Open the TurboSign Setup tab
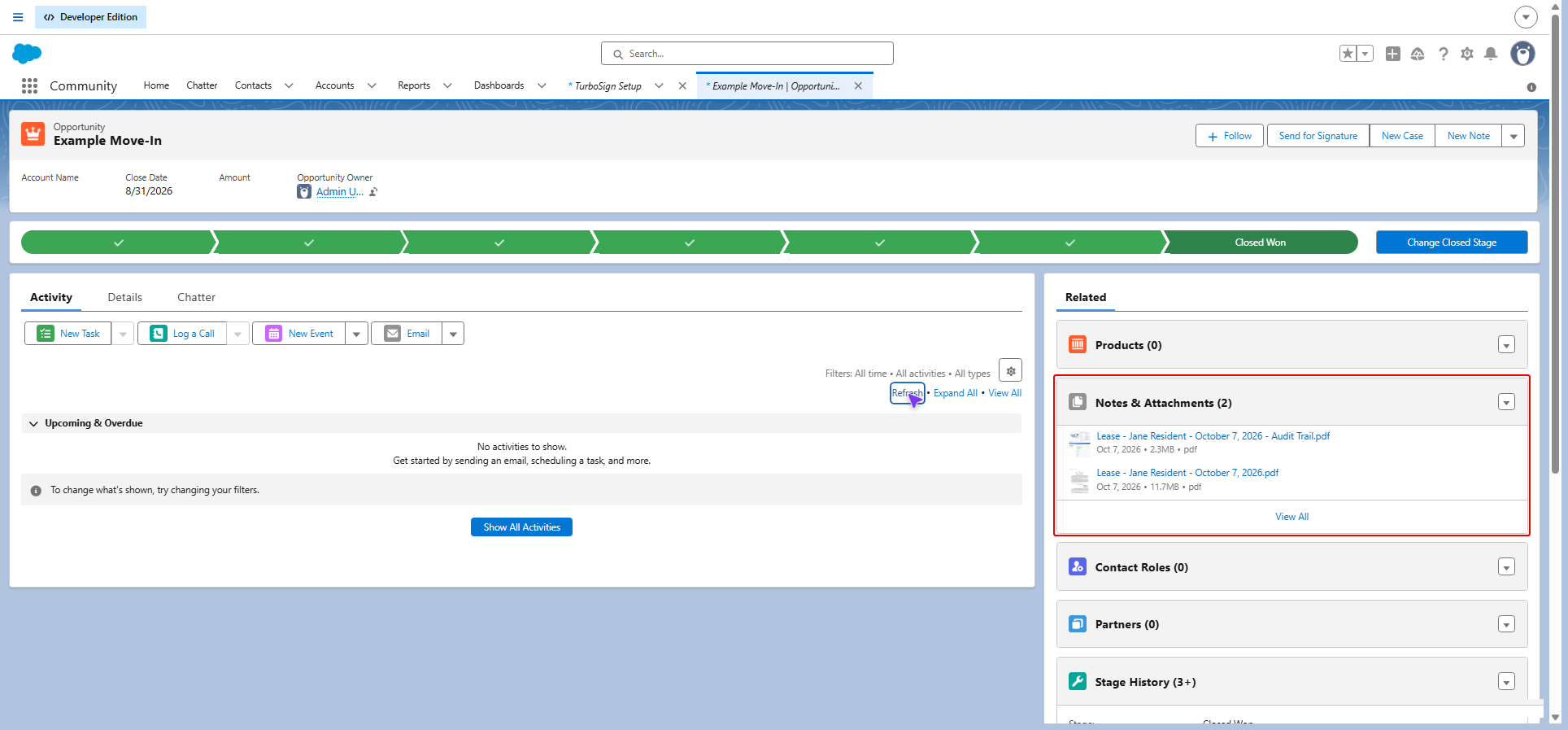The image size is (1568, 730). click(608, 86)
